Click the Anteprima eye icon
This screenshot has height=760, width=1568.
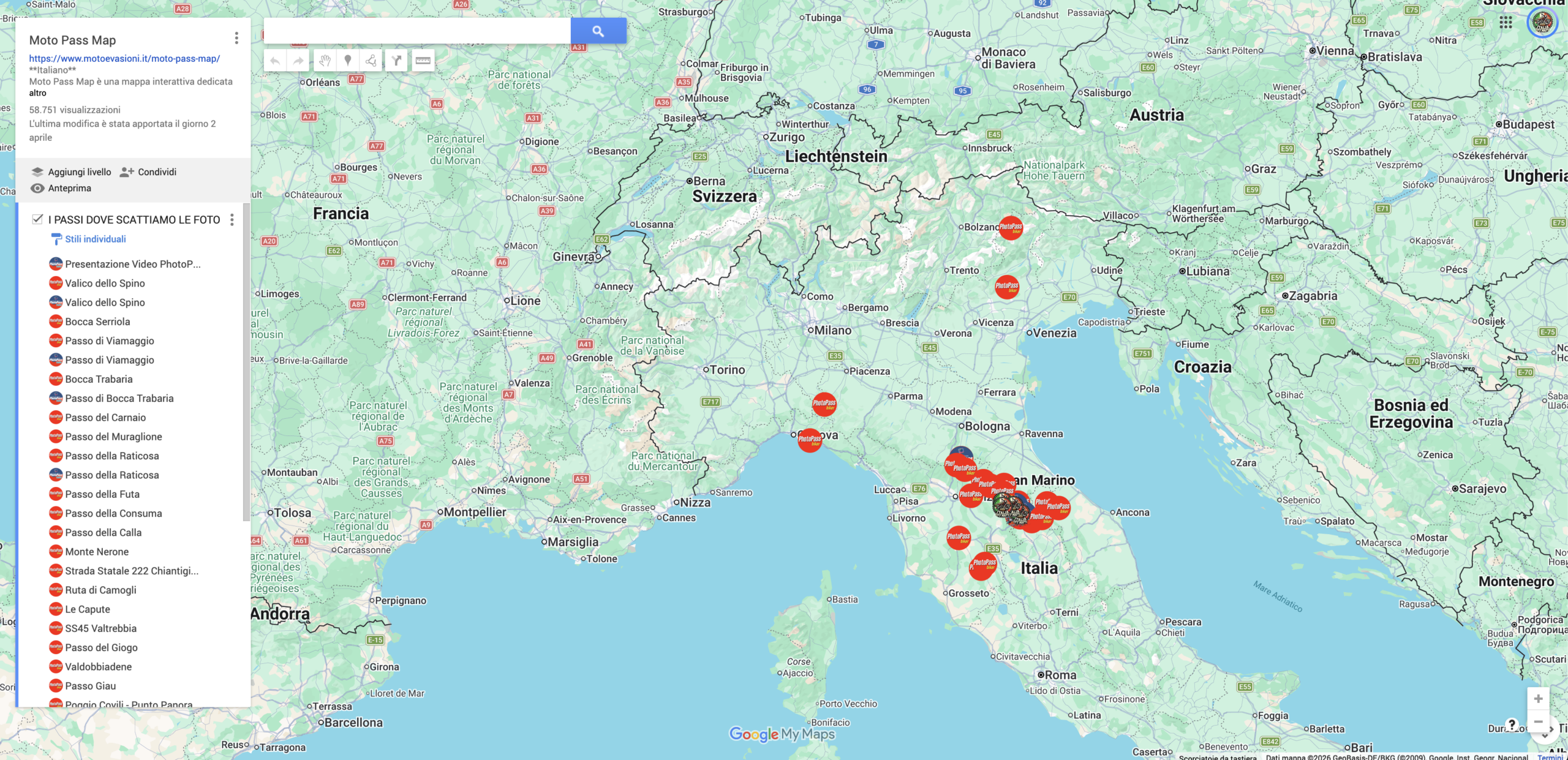[37, 188]
